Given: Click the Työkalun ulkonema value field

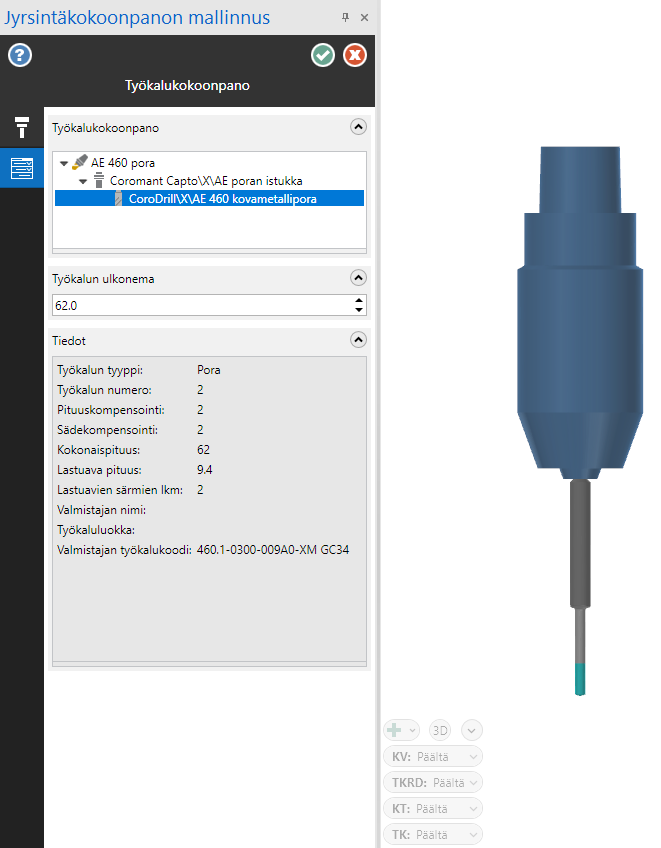Looking at the screenshot, I should click(200, 305).
